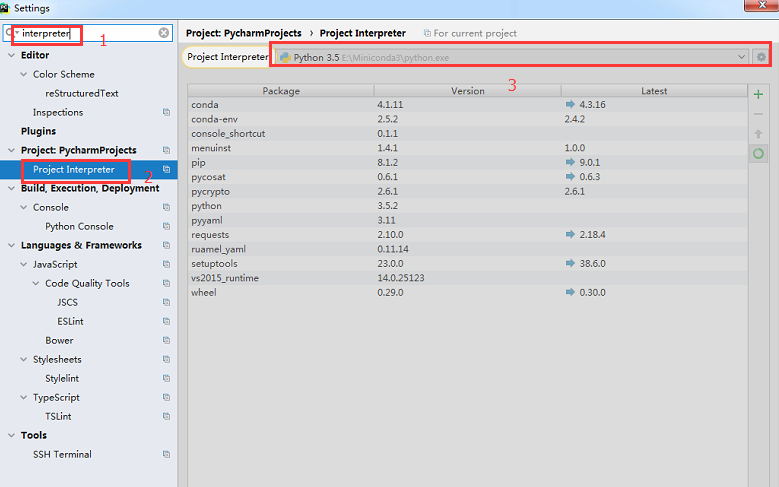
Task: Open Python Console settings
Action: pyautogui.click(x=79, y=226)
